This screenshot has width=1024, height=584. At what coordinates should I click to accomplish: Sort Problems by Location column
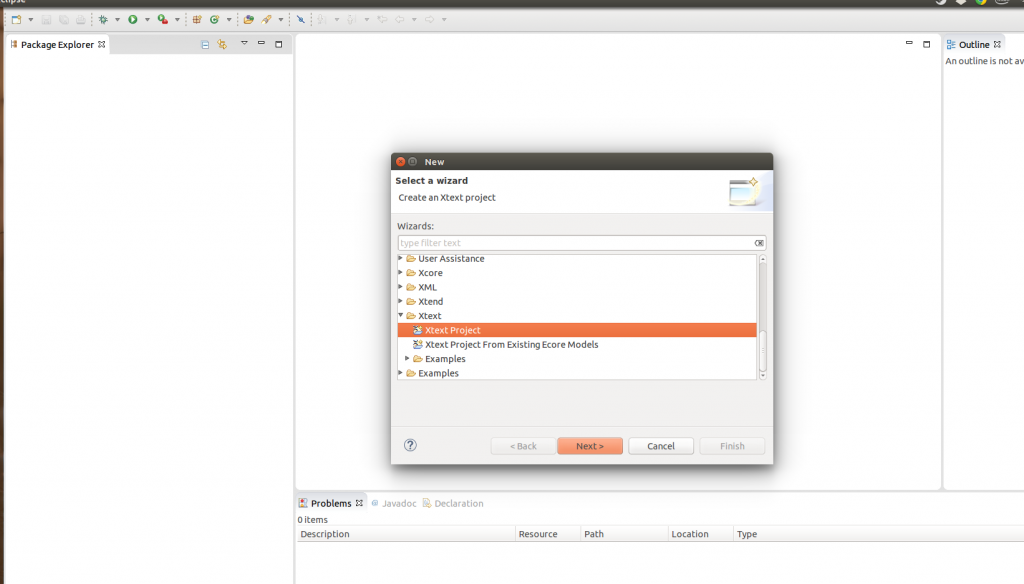(701, 534)
